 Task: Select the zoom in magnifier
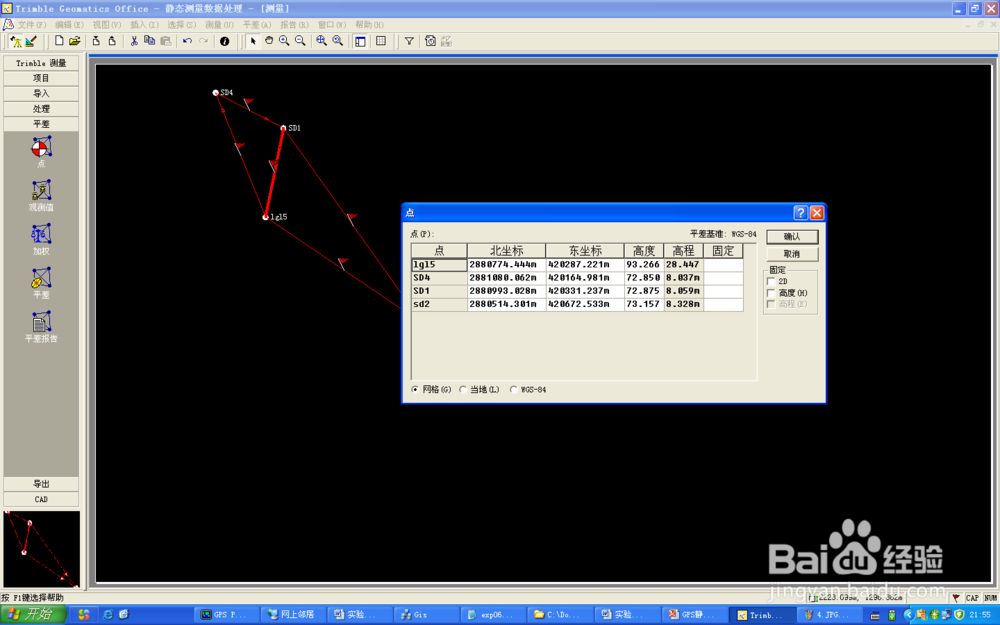pyautogui.click(x=284, y=41)
